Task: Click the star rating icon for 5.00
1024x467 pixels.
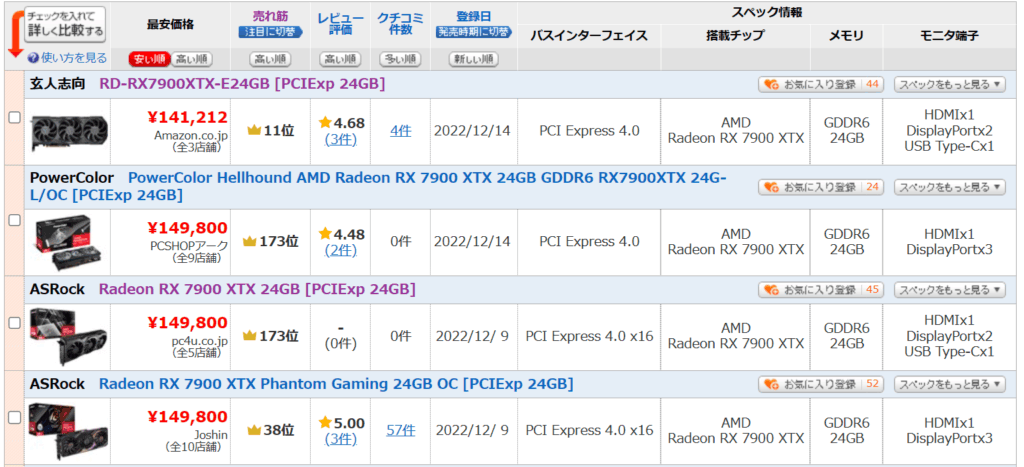Action: click(x=325, y=423)
